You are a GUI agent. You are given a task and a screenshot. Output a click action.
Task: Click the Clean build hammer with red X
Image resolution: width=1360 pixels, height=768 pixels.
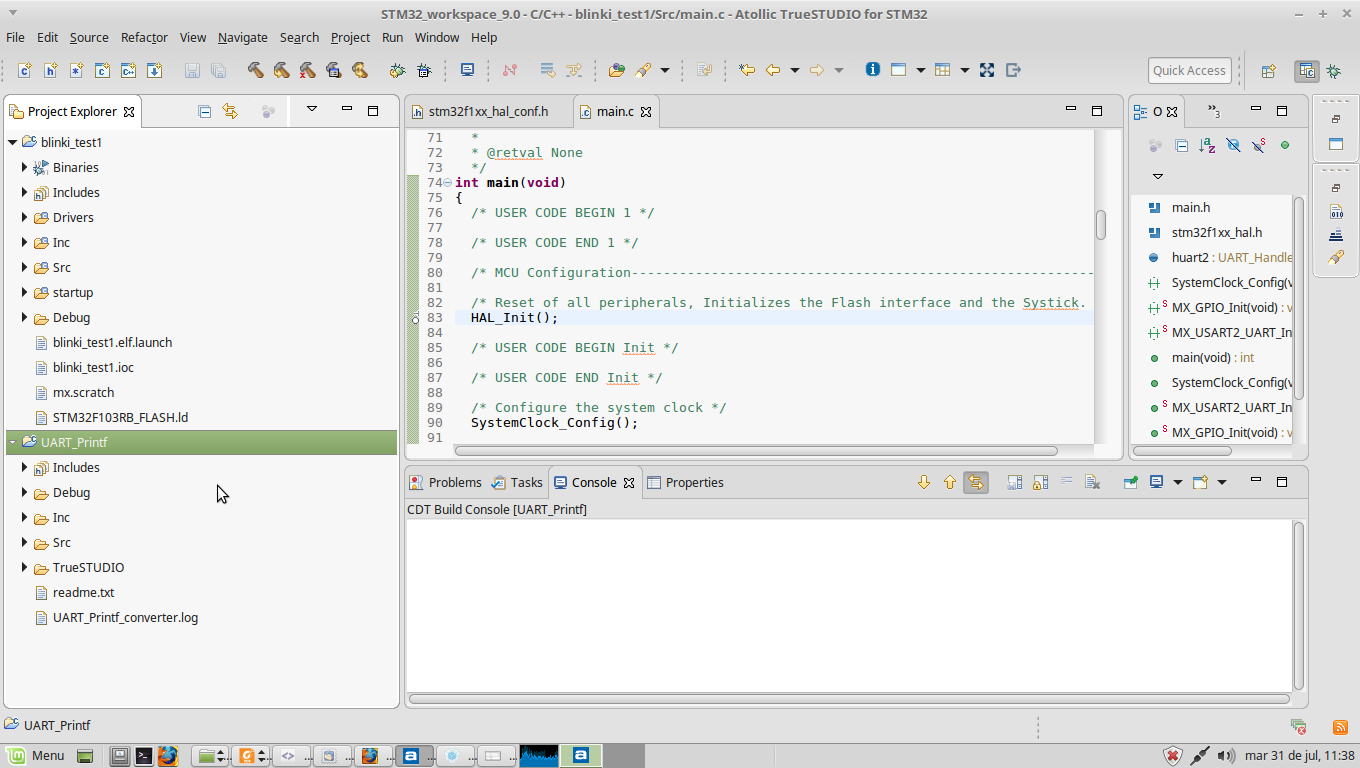coord(308,70)
